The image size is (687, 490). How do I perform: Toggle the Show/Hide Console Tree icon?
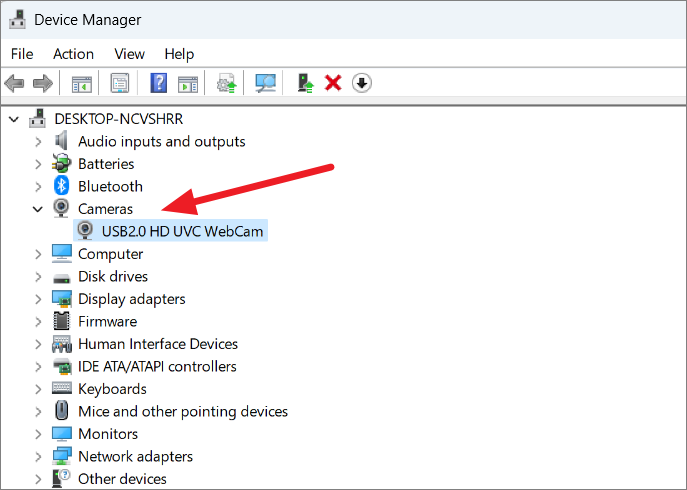tap(81, 83)
